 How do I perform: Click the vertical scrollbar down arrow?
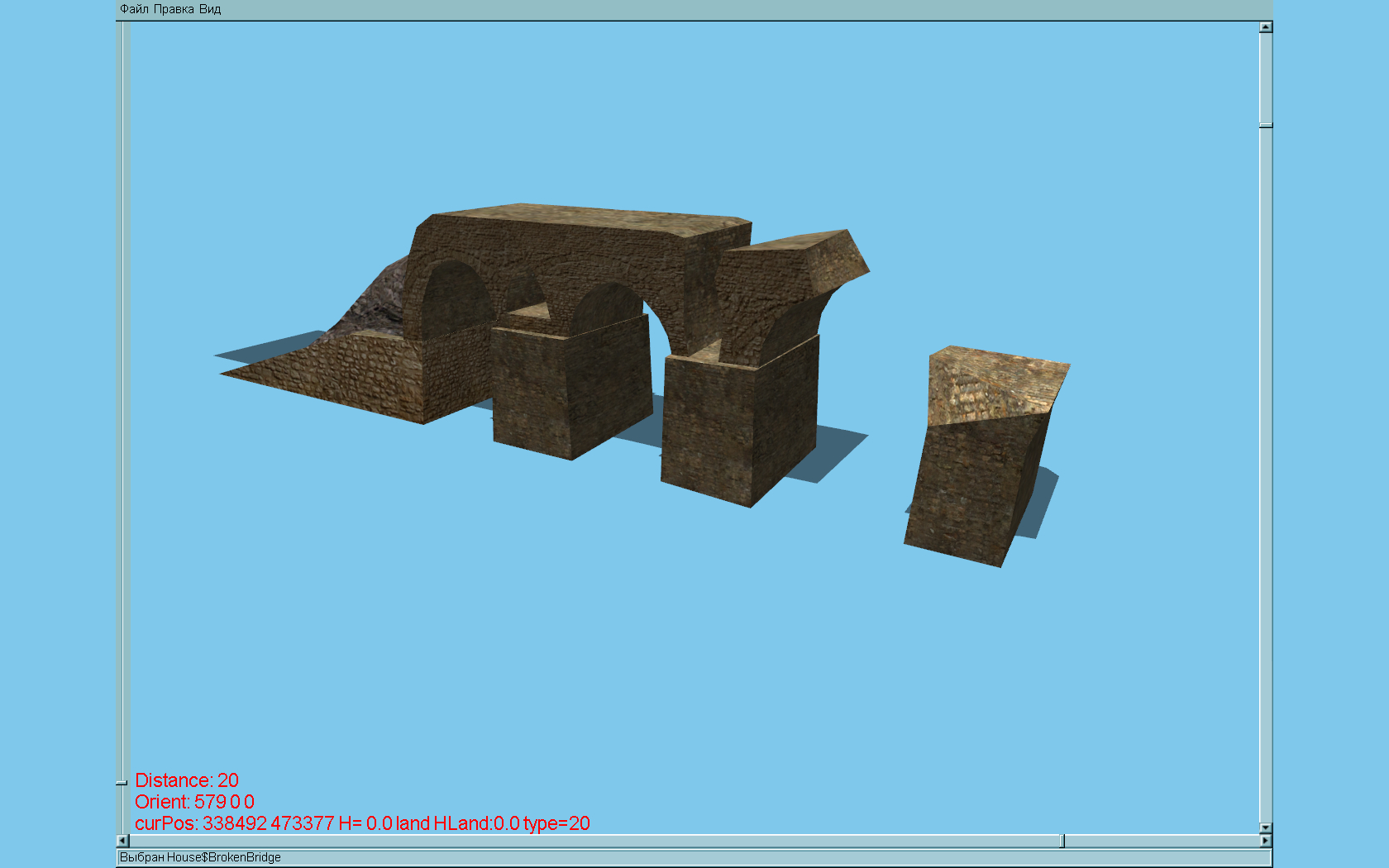[1266, 827]
